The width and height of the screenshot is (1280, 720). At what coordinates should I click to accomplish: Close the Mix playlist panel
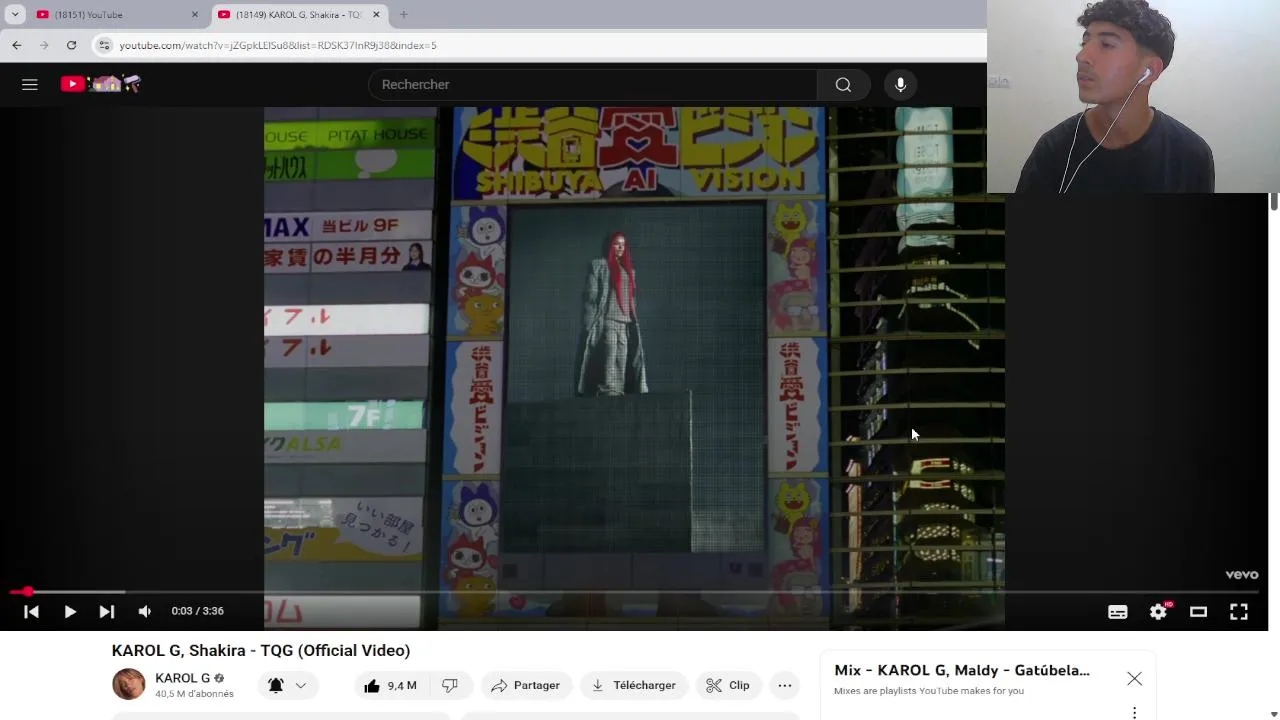coord(1134,679)
